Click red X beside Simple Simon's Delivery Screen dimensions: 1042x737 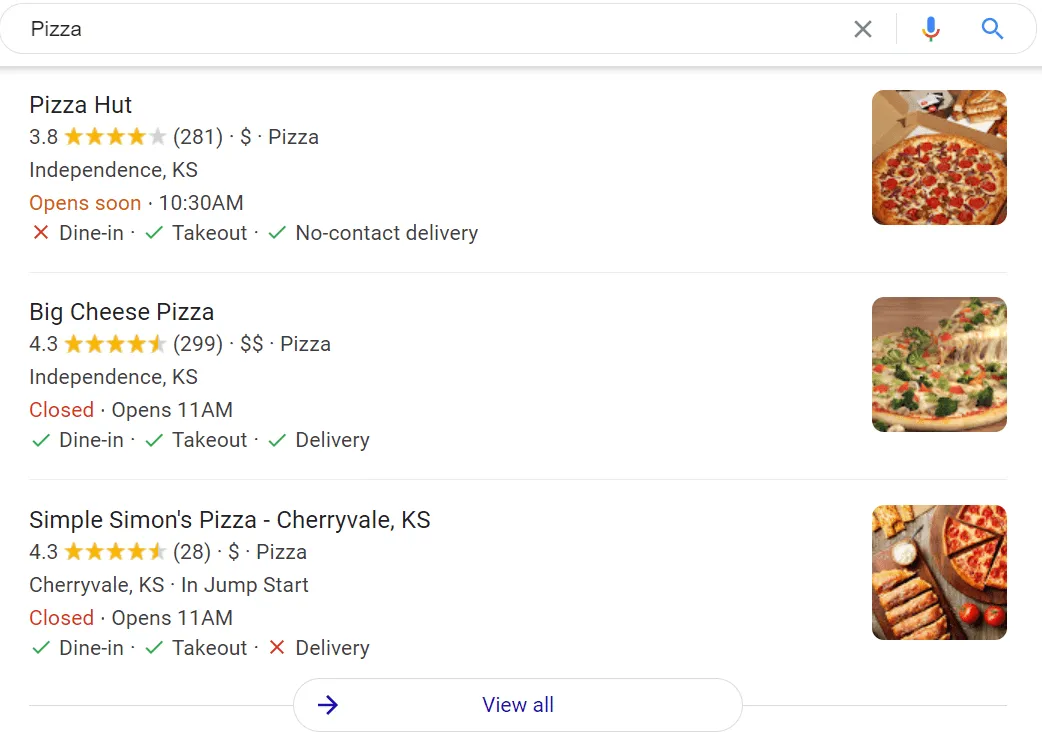point(277,648)
